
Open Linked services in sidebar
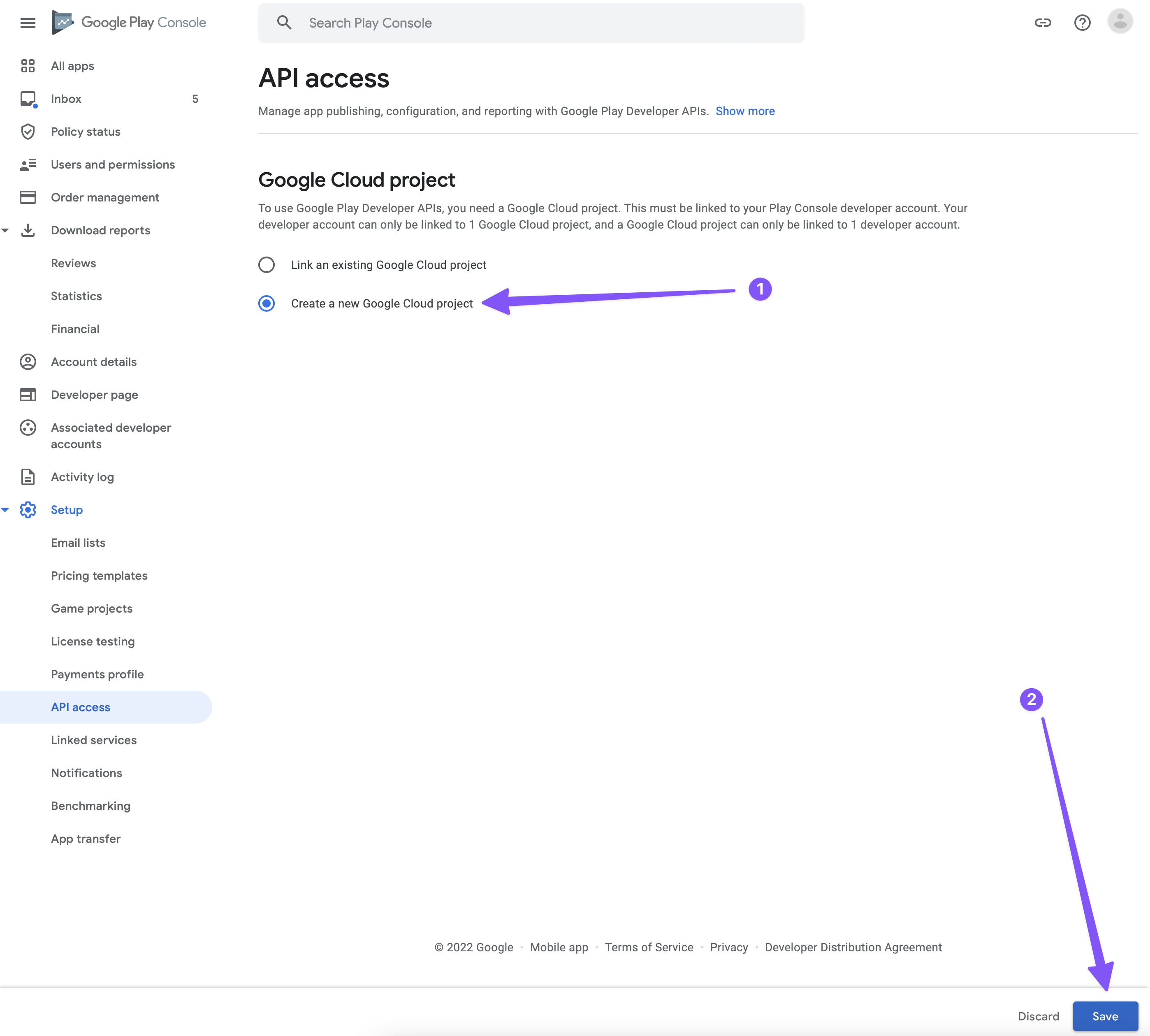(x=93, y=740)
